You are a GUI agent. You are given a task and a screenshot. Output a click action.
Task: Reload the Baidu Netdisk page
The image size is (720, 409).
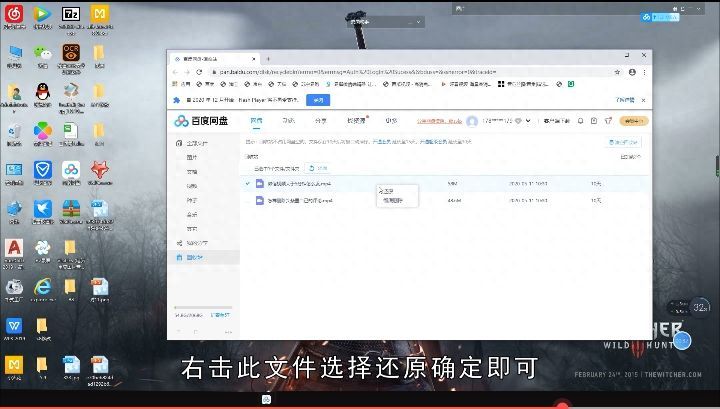pos(199,72)
